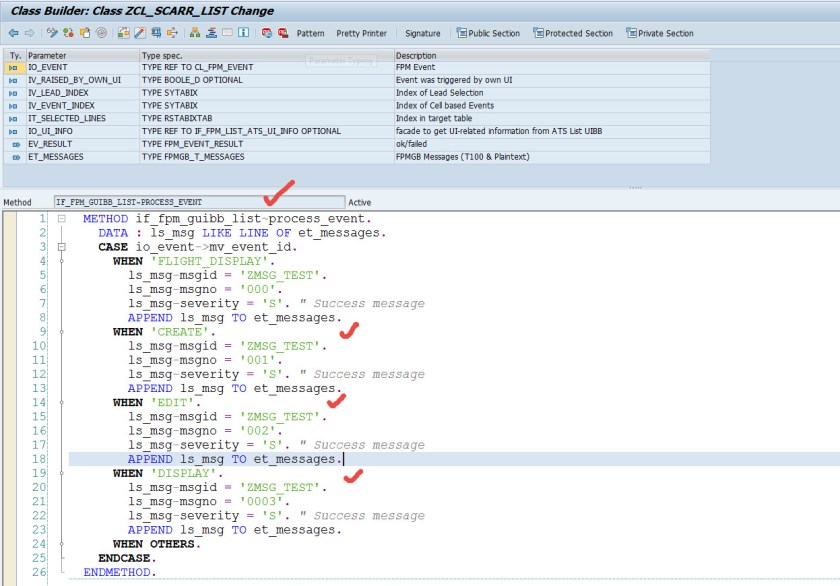840x586 pixels.
Task: Click the blue Help information icon
Action: click(246, 33)
